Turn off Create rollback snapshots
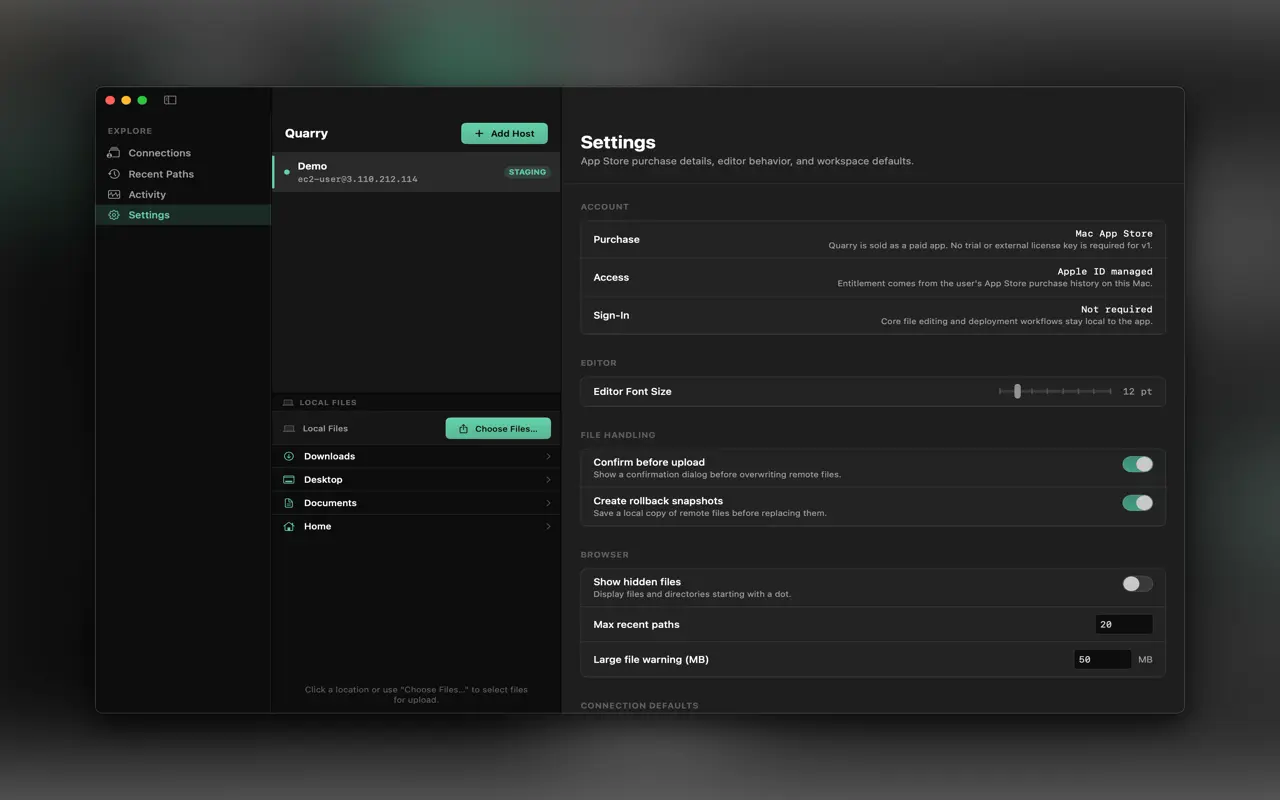The image size is (1280, 800). [x=1137, y=503]
